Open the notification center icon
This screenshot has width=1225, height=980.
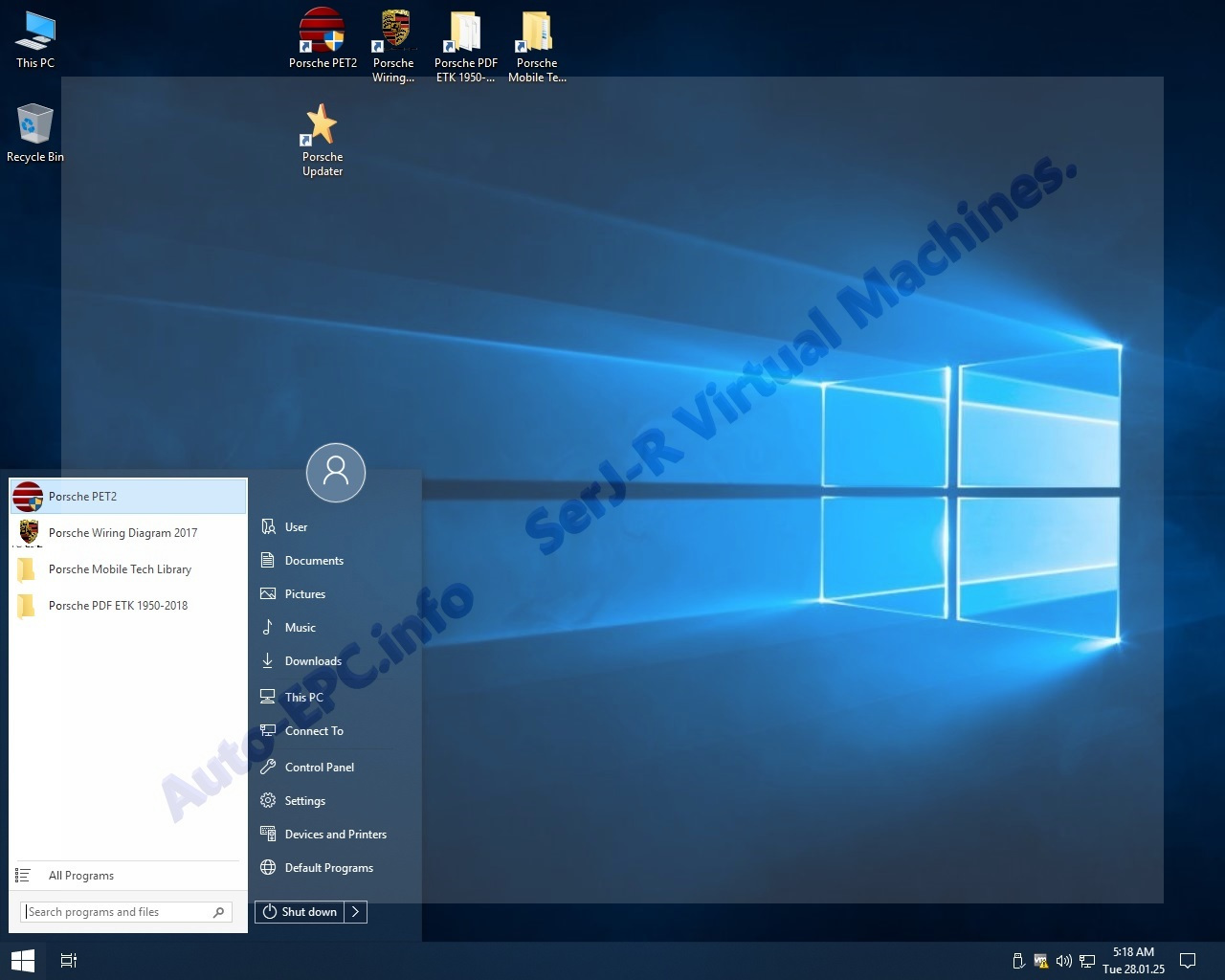coord(1188,961)
